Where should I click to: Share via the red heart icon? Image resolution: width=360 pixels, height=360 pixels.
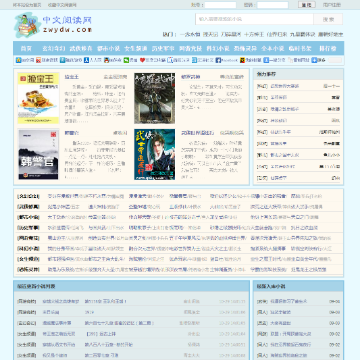tap(152, 60)
